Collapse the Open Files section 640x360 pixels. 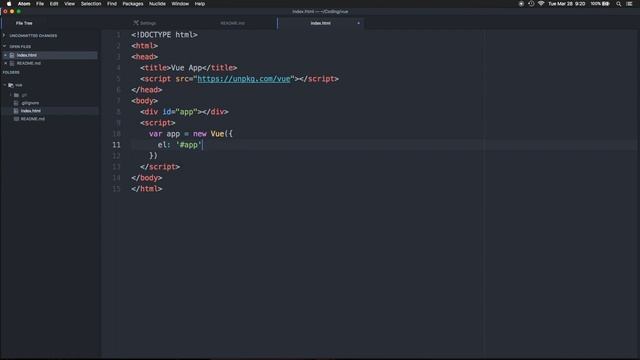point(4,47)
